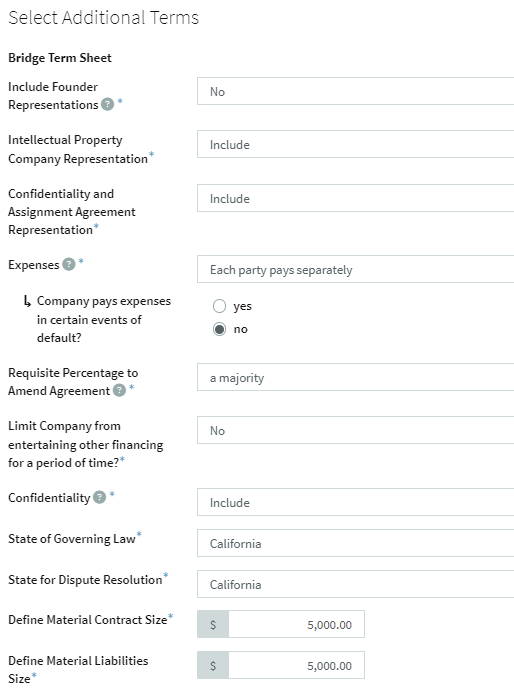Click help icon next to Confidentiality label
This screenshot has width=514, height=699.
click(x=99, y=497)
